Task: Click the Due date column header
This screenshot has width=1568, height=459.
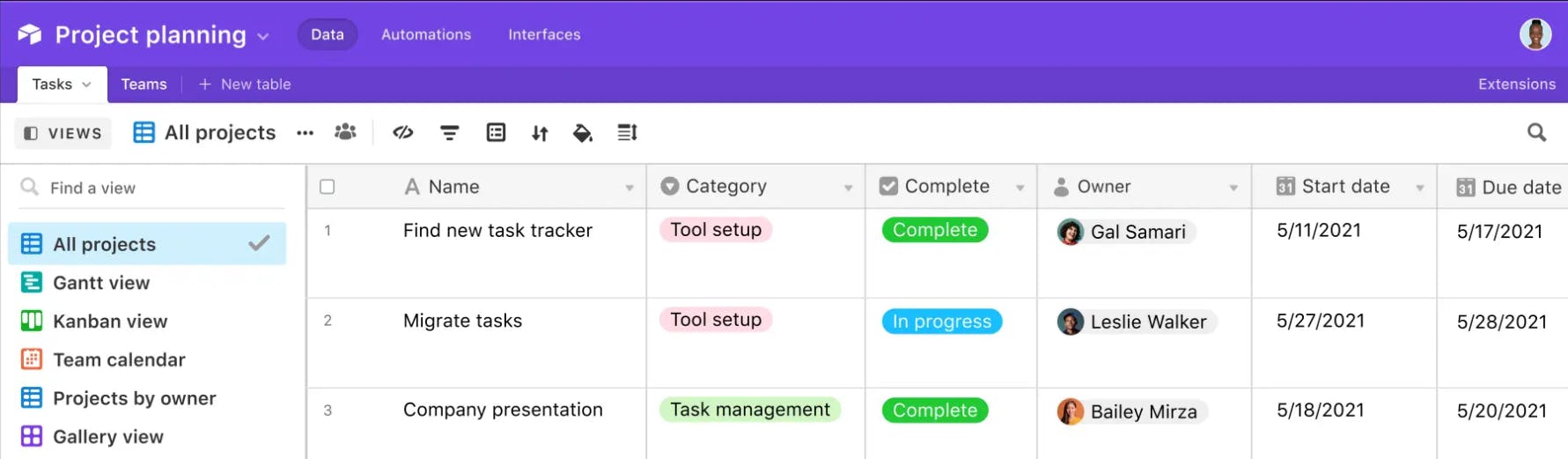Action: 1503,187
